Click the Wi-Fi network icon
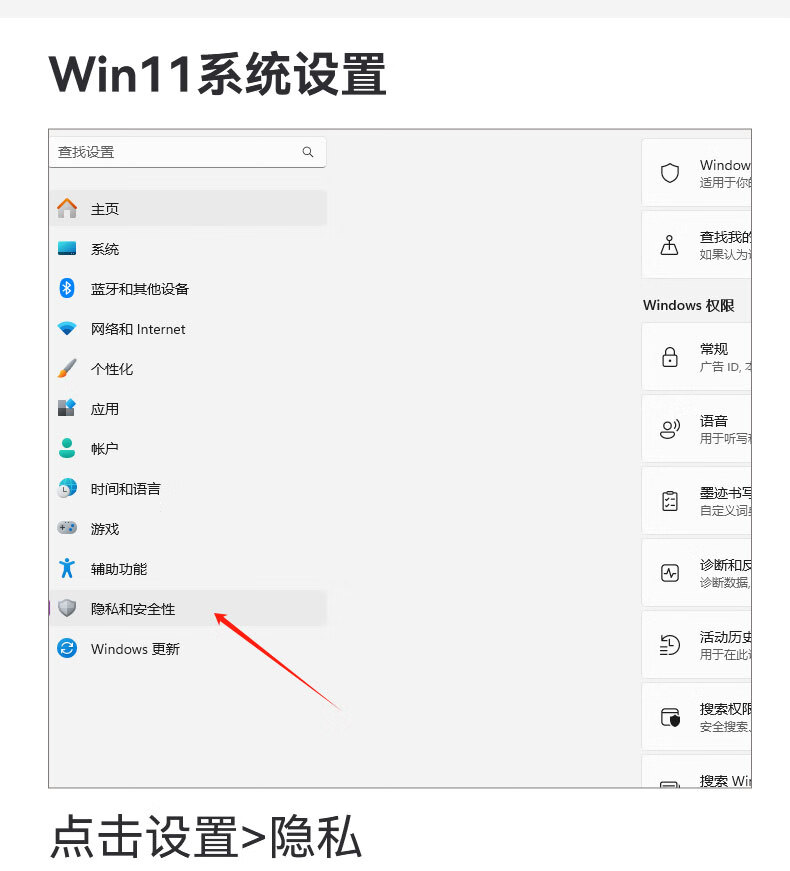Image resolution: width=790 pixels, height=871 pixels. click(x=67, y=328)
